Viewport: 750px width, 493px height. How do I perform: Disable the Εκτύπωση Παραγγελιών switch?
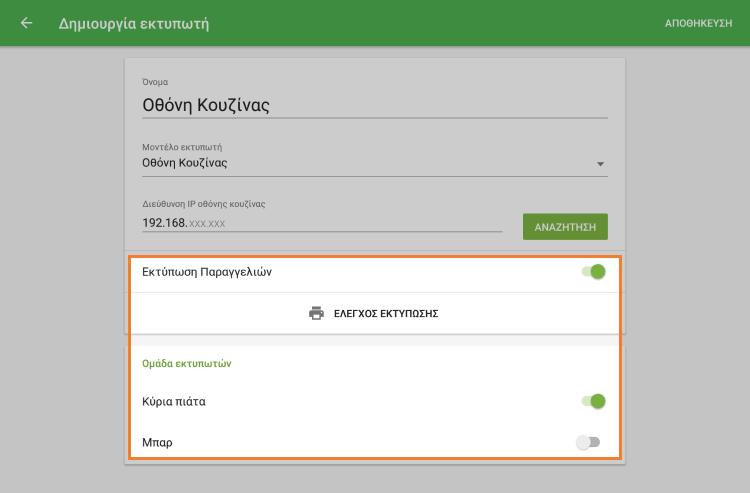pyautogui.click(x=594, y=271)
